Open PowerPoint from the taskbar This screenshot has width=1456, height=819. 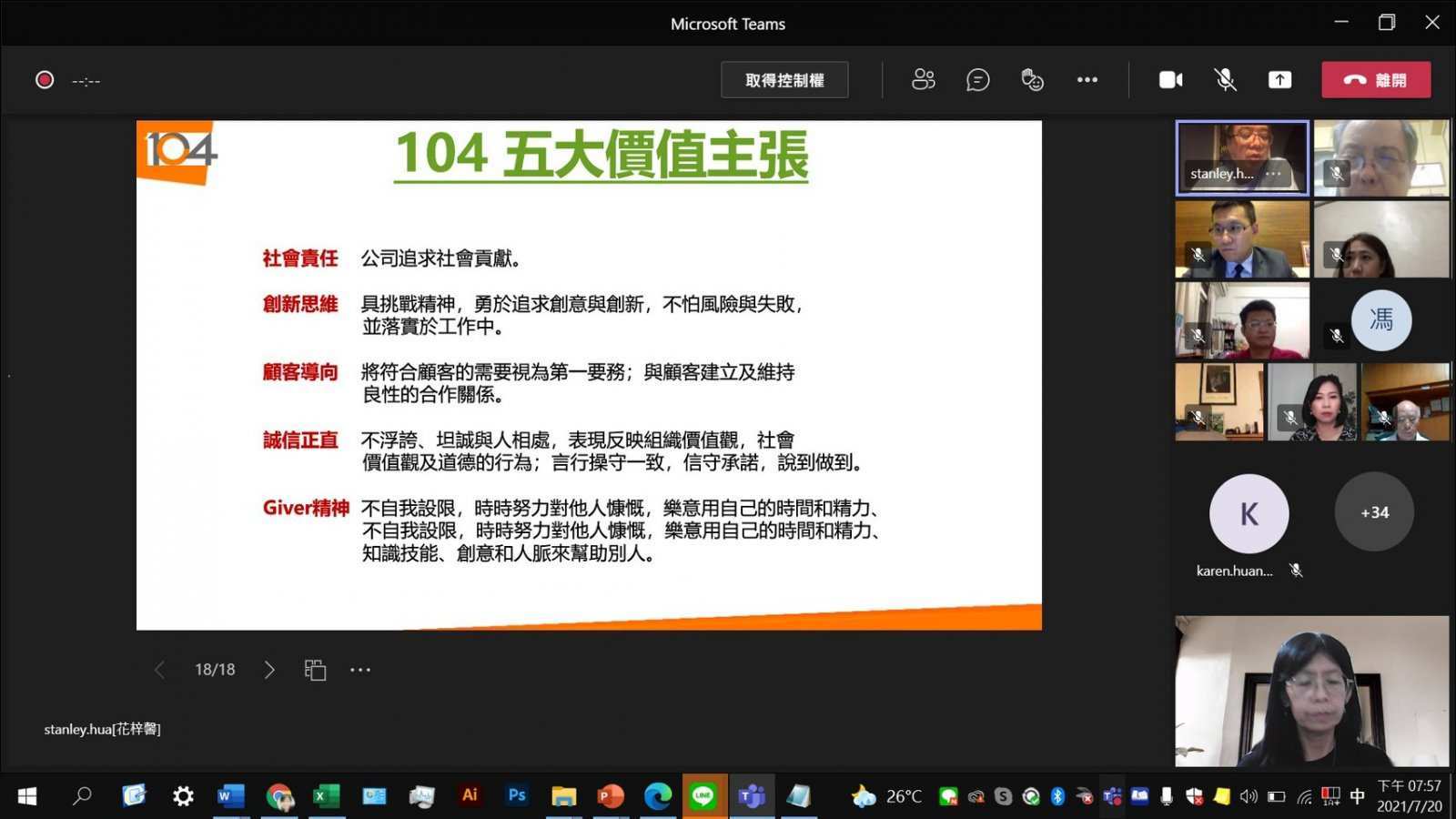[610, 796]
